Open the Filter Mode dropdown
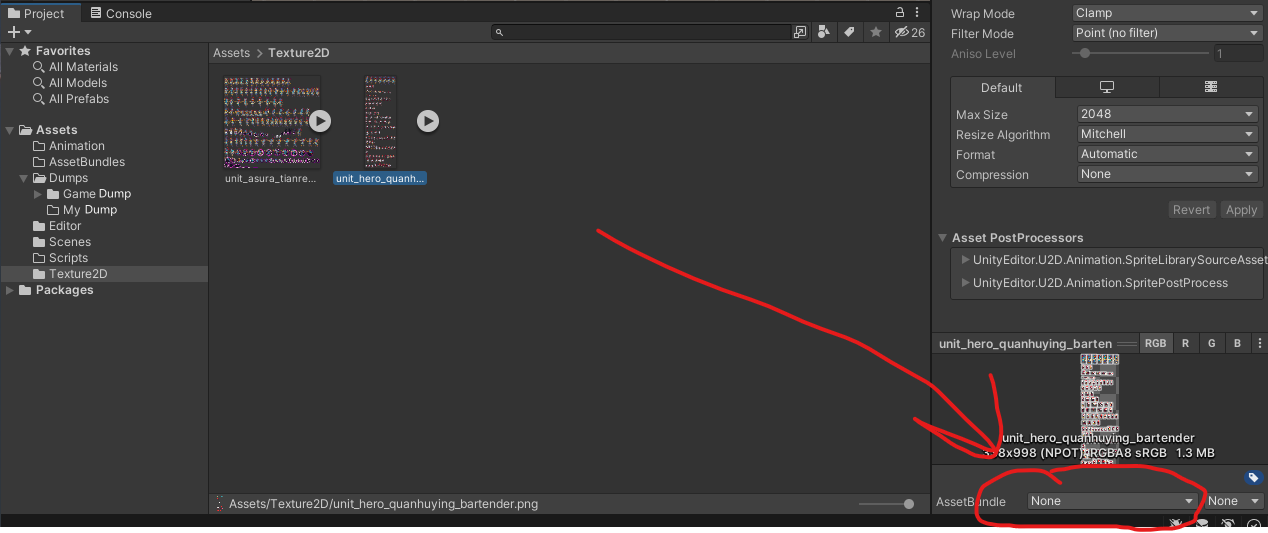Screen dimensions: 1268x533 (x=1166, y=33)
